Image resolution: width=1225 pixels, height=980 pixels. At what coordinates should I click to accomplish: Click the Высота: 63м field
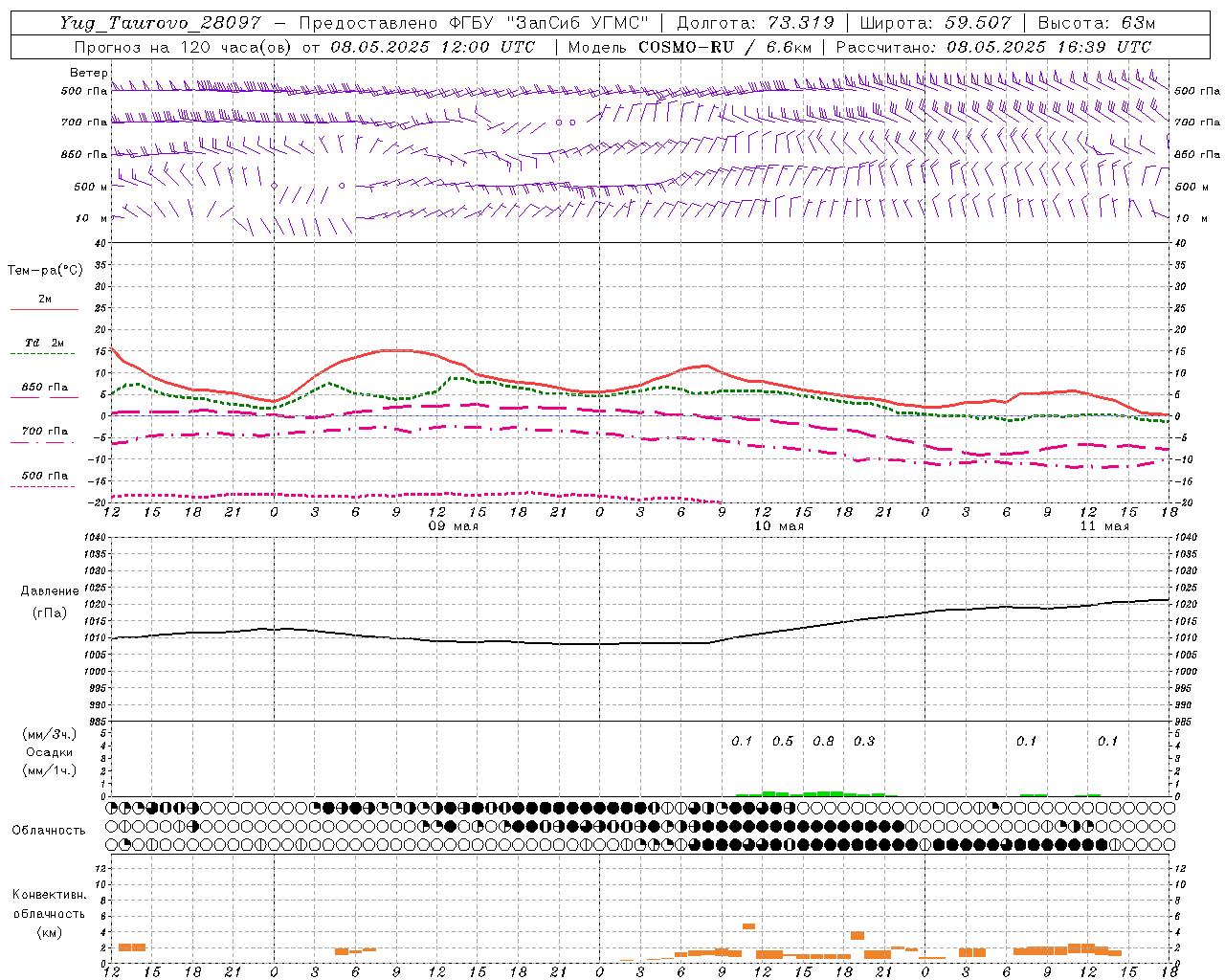[1097, 23]
